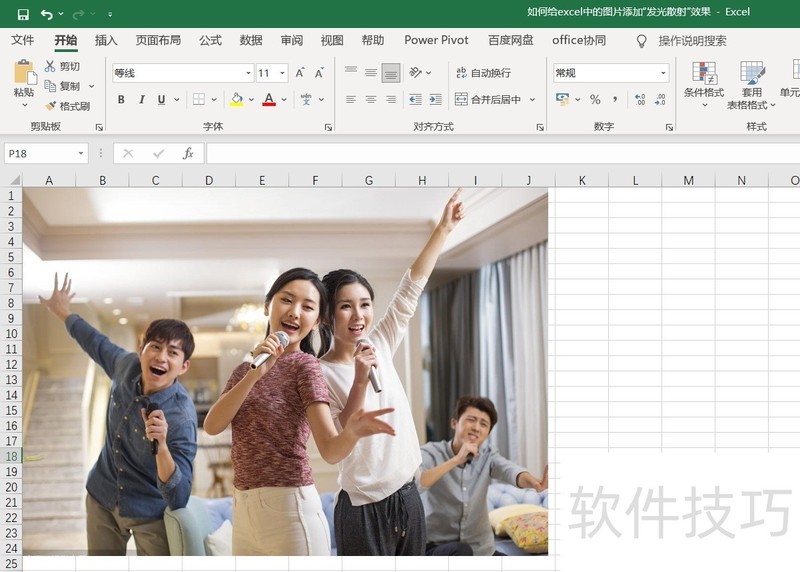Click the 操作说明搜索 search box
800x572 pixels.
[x=692, y=41]
